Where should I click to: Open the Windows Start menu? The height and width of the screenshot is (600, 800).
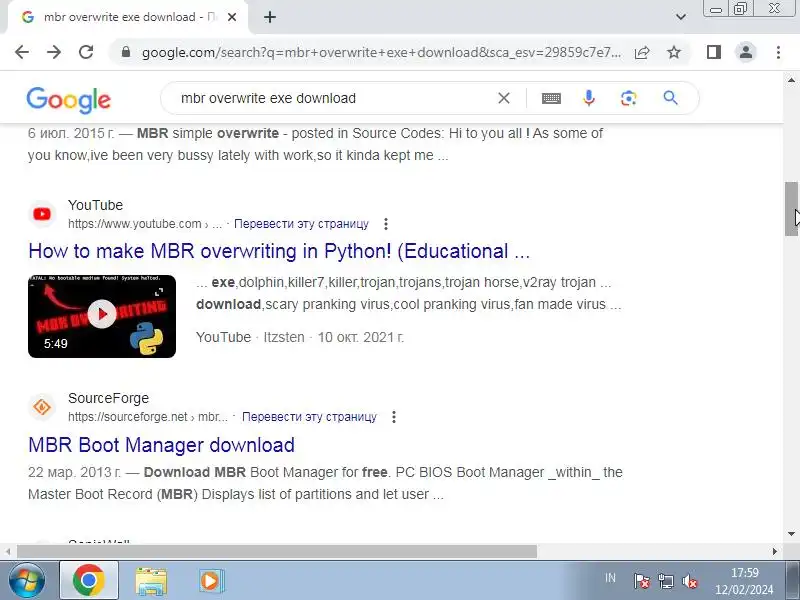coord(26,581)
